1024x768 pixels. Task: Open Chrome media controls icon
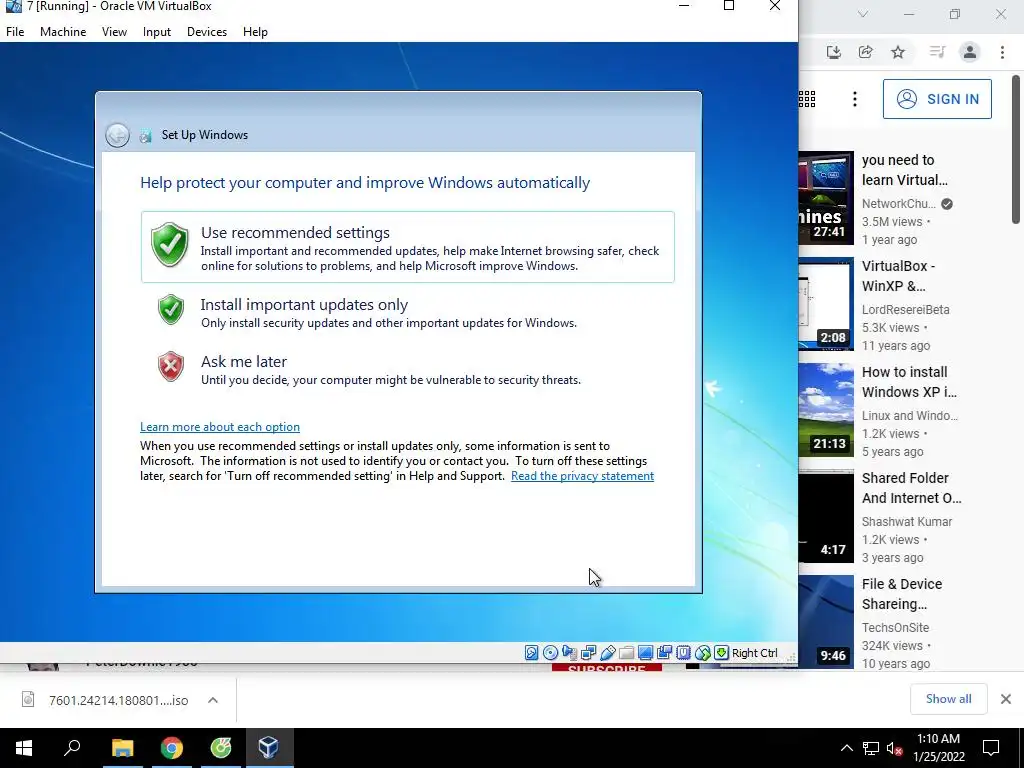click(937, 52)
